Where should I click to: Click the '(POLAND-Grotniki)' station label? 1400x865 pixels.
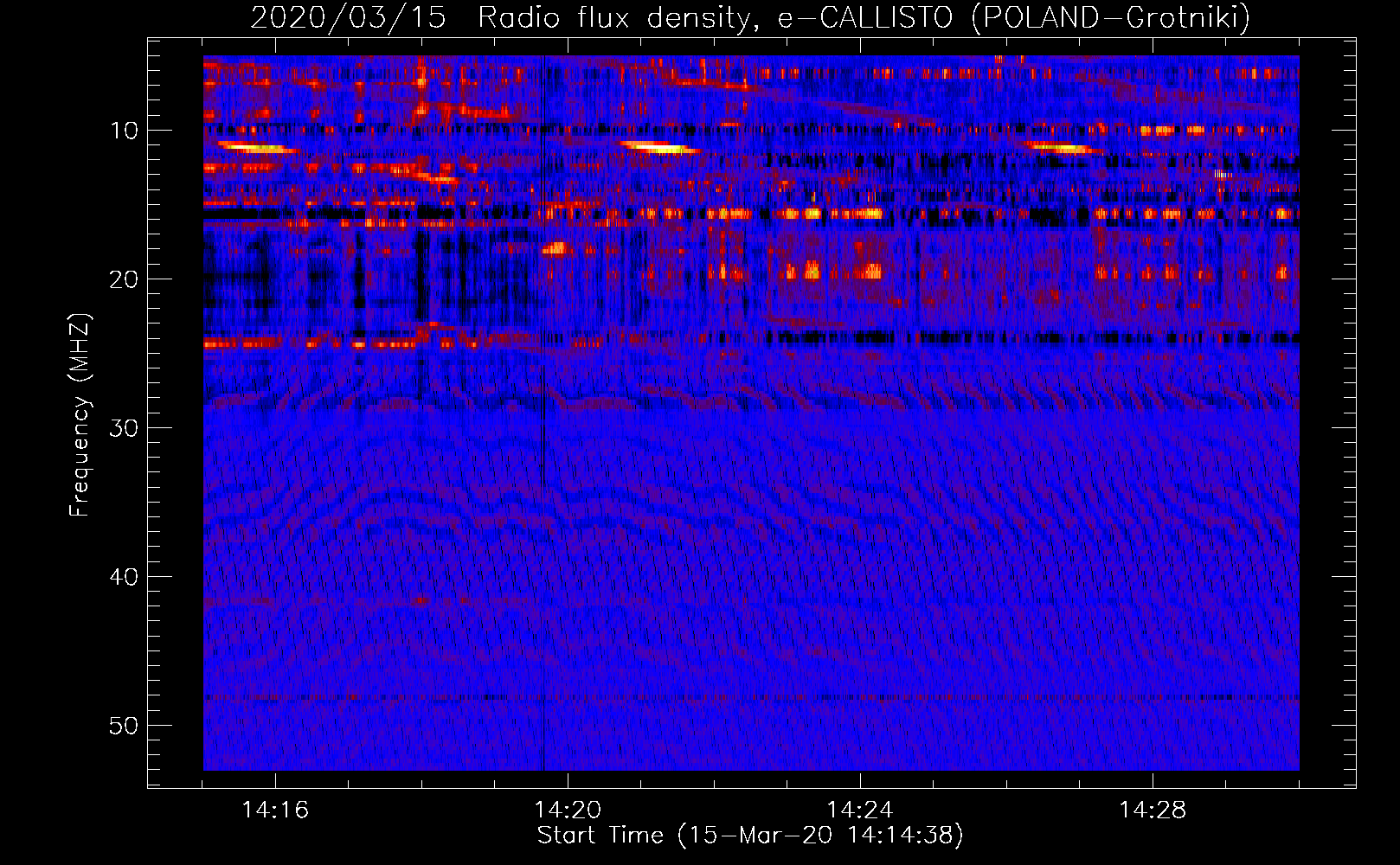(x=1111, y=18)
